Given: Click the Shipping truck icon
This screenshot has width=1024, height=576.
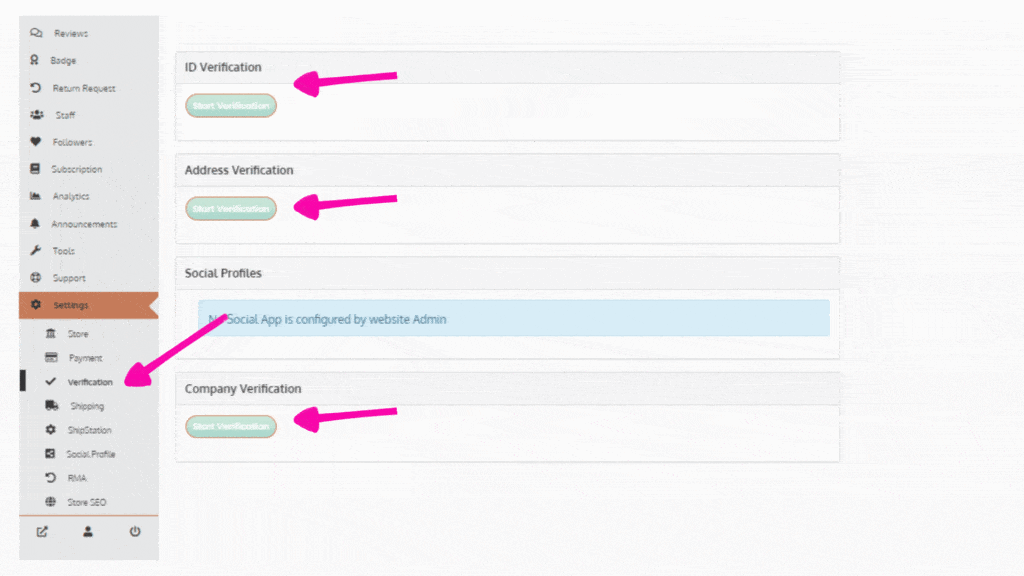Looking at the screenshot, I should point(51,406).
